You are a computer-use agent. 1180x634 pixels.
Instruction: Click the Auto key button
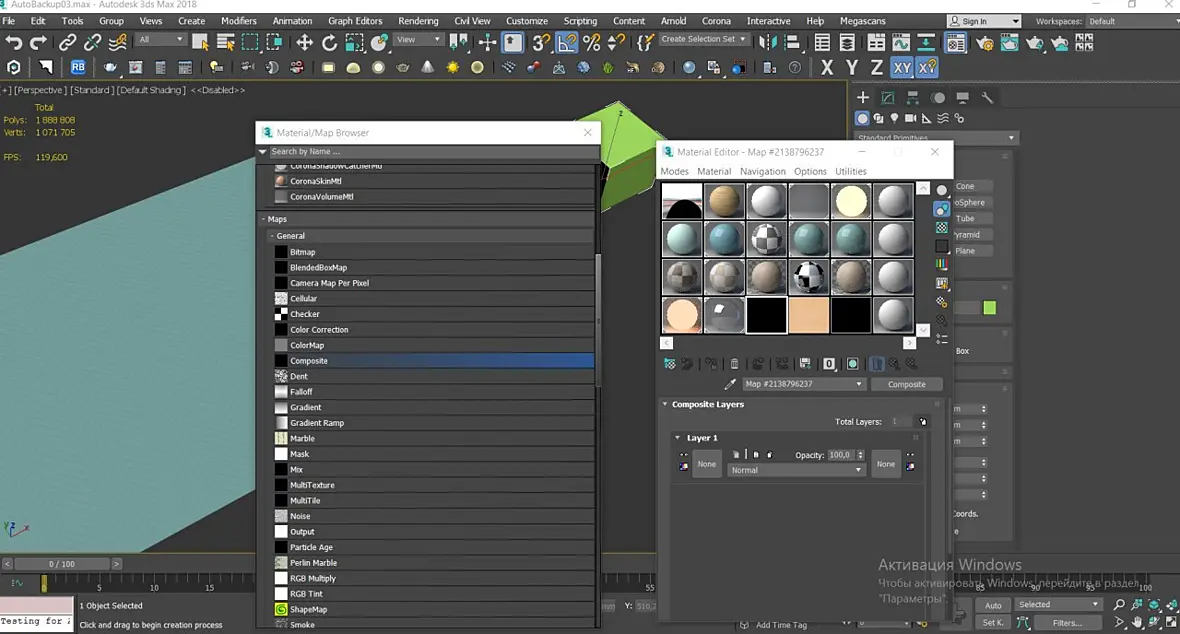(993, 605)
